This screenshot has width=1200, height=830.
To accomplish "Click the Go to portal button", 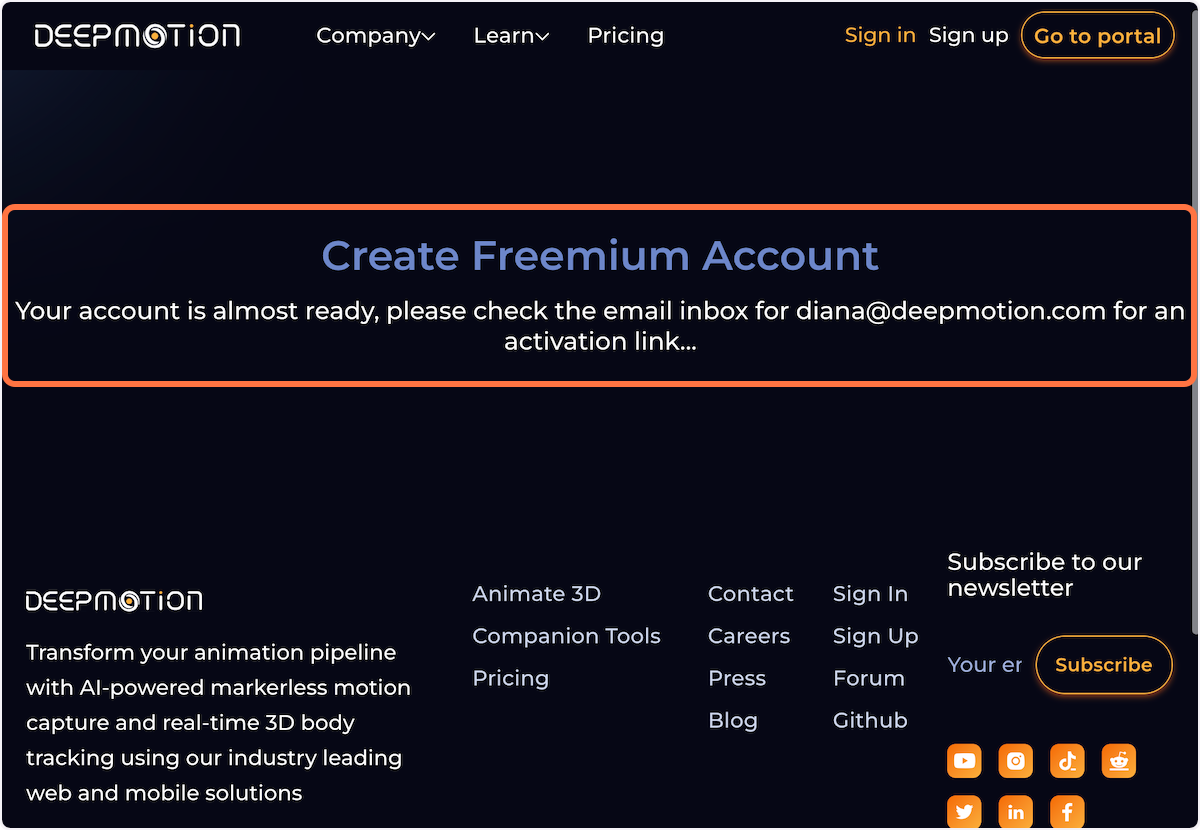I will [x=1097, y=35].
